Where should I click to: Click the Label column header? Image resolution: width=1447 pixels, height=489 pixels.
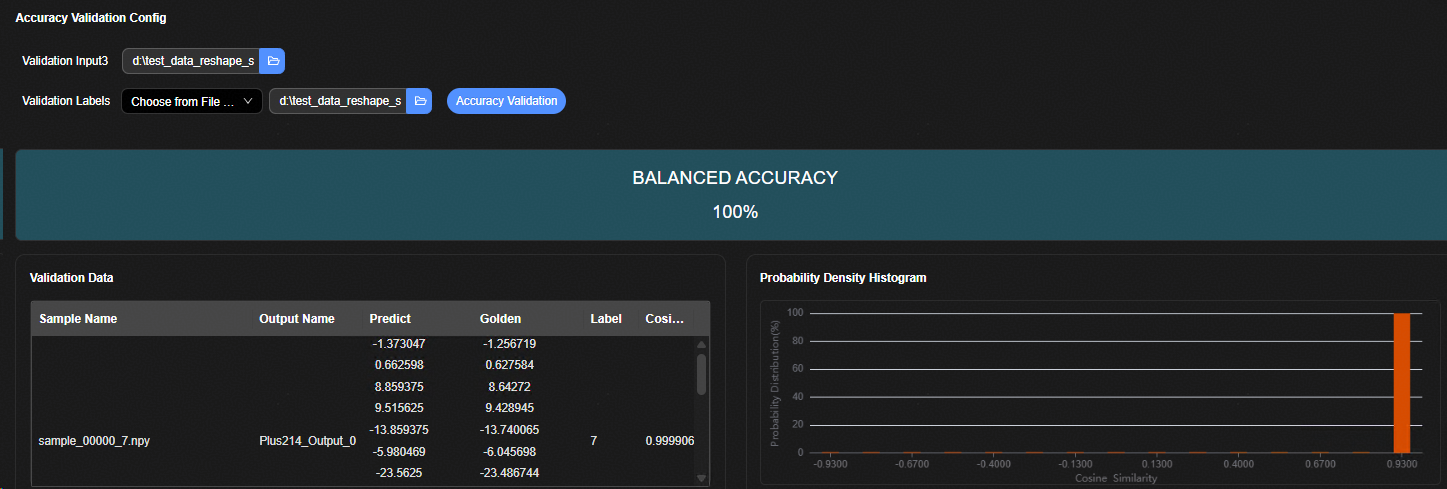(606, 319)
